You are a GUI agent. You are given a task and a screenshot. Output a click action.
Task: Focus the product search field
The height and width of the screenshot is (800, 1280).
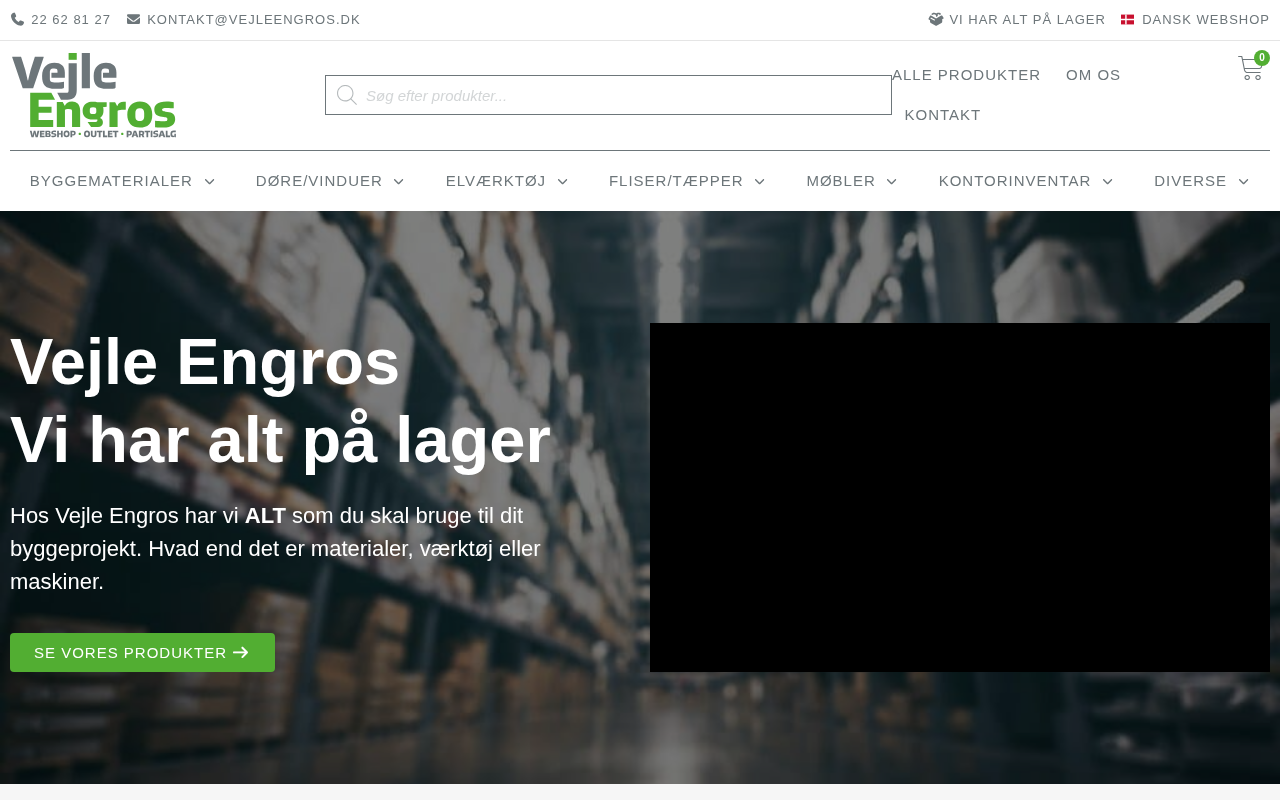tap(608, 95)
